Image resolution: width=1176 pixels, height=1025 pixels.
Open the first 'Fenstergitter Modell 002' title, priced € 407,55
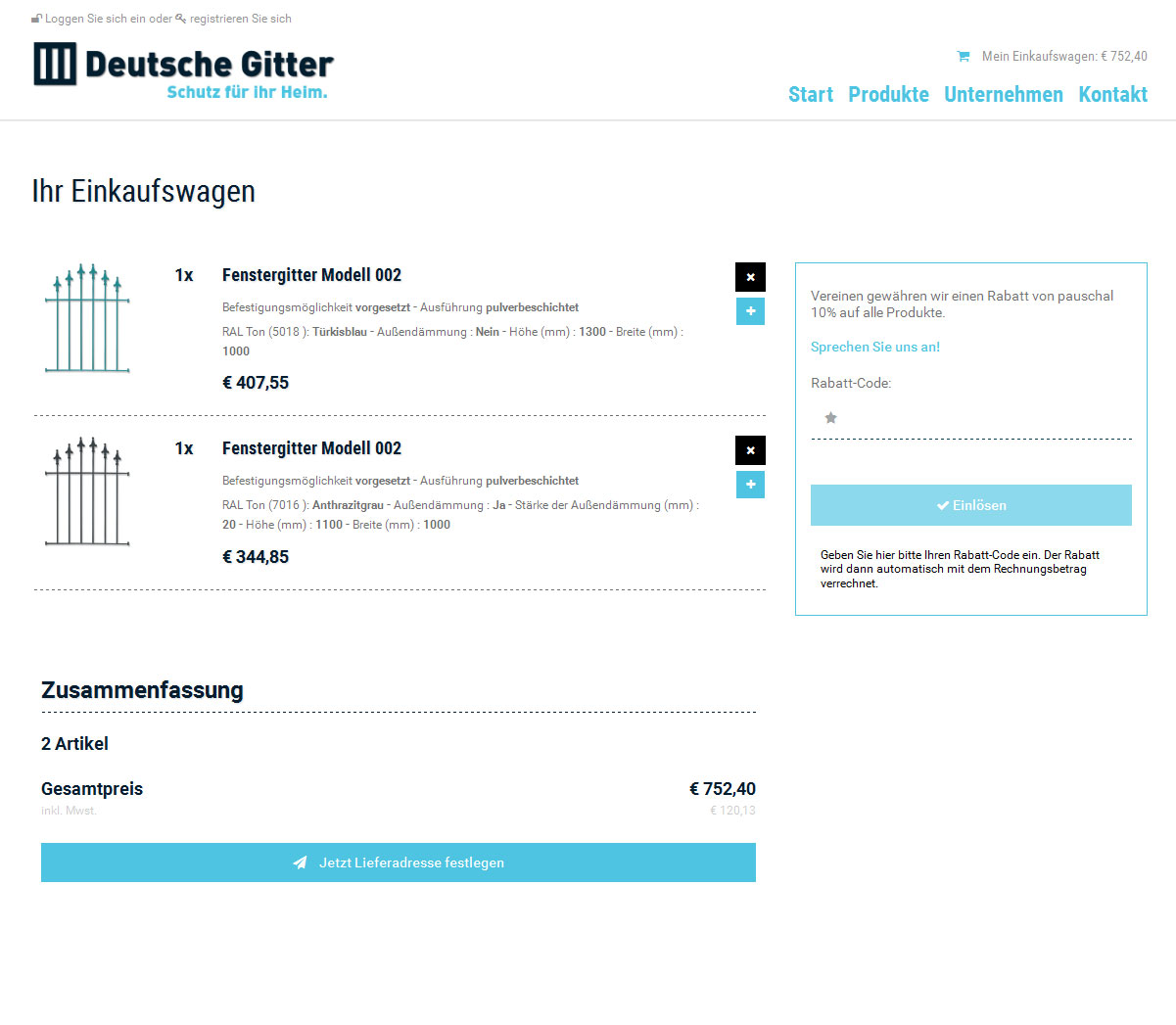[311, 275]
